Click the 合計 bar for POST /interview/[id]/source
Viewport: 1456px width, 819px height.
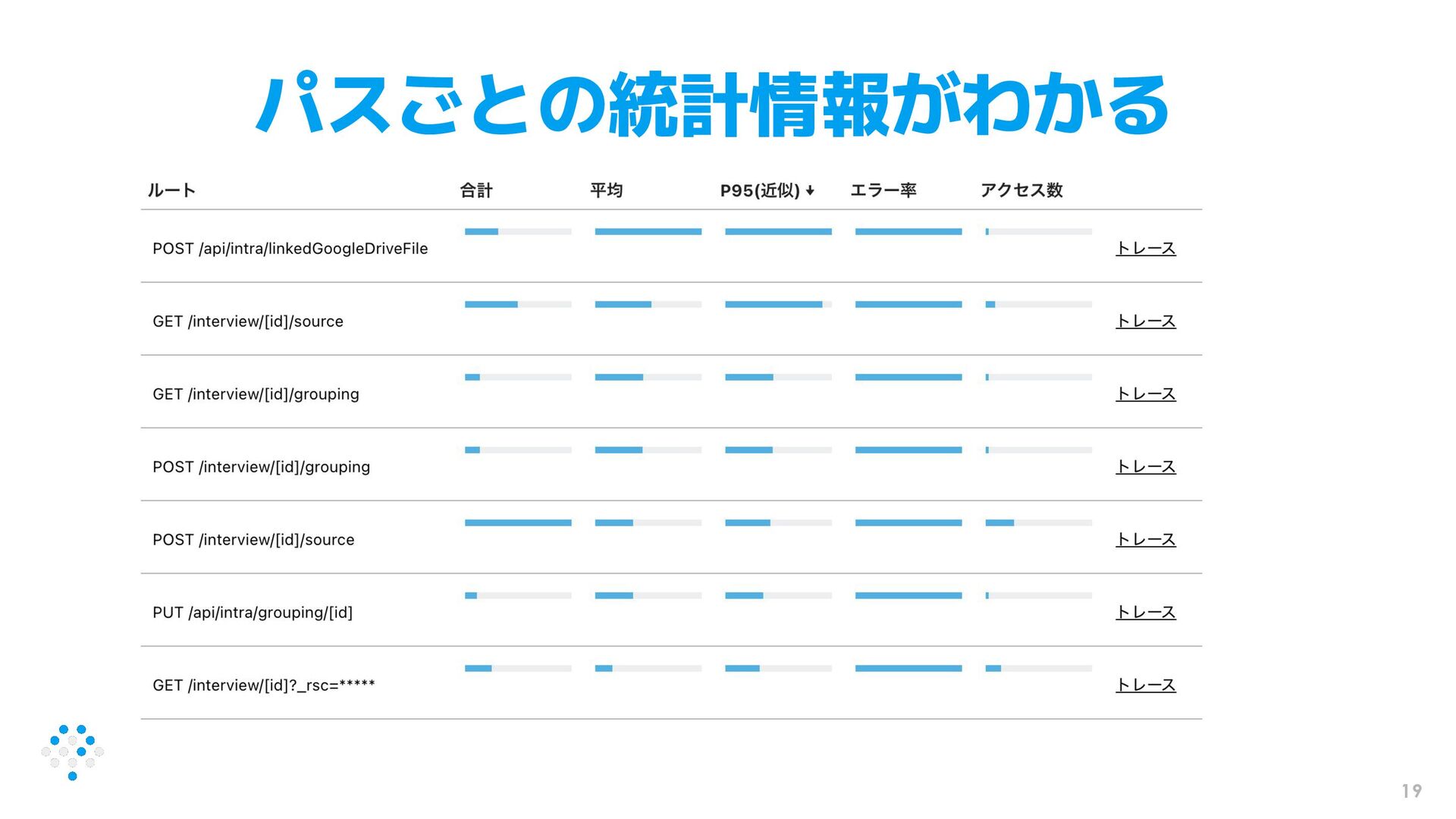coord(518,522)
